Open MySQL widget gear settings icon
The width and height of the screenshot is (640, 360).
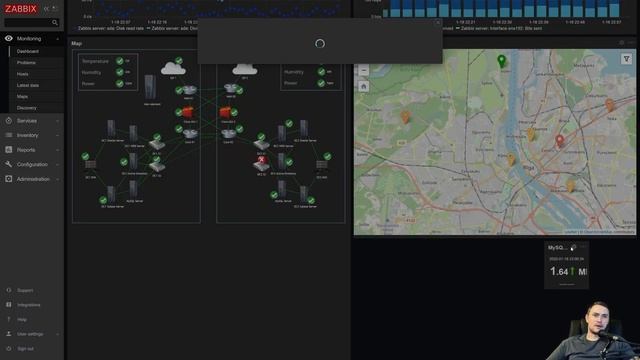pyautogui.click(x=573, y=247)
